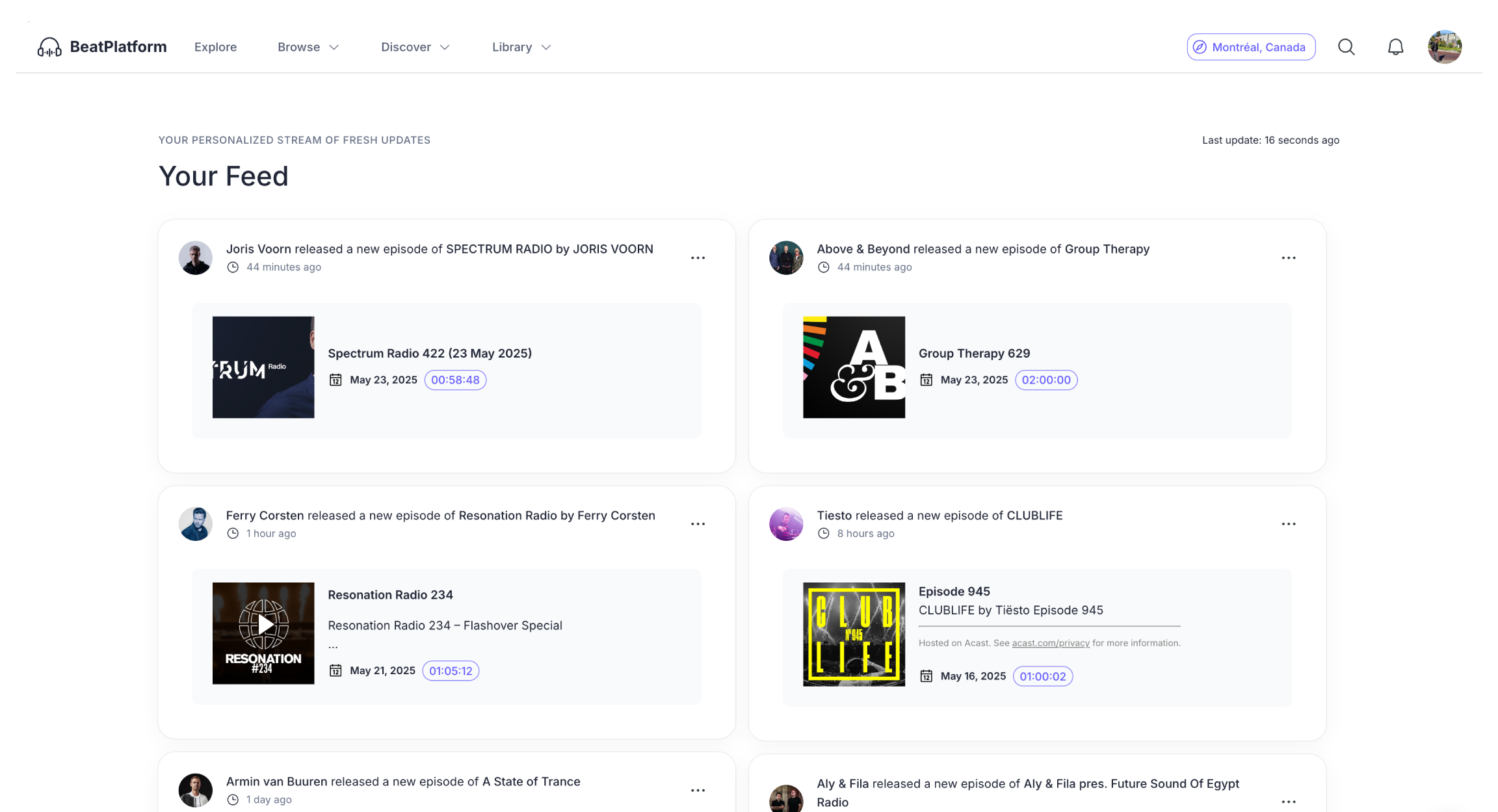Image resolution: width=1498 pixels, height=812 pixels.
Task: Open Resonation Radio by Ferry Corsten show link
Action: coord(557,516)
